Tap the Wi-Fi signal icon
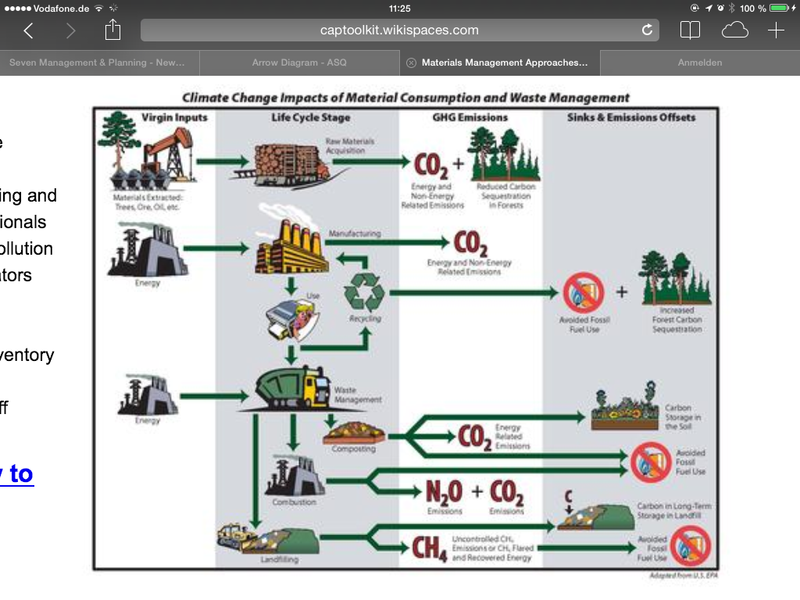Screen dimensions: 800x600 click(x=99, y=8)
